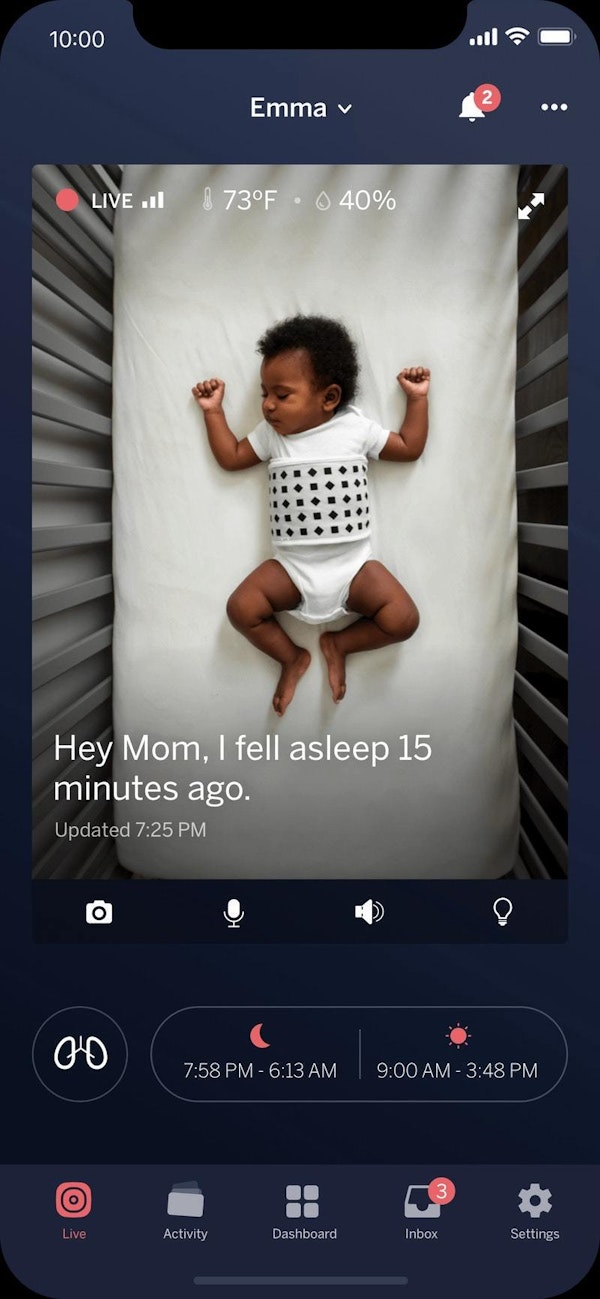Click the 73°F temperature reading
Screen dimensions: 600x1299
point(239,200)
